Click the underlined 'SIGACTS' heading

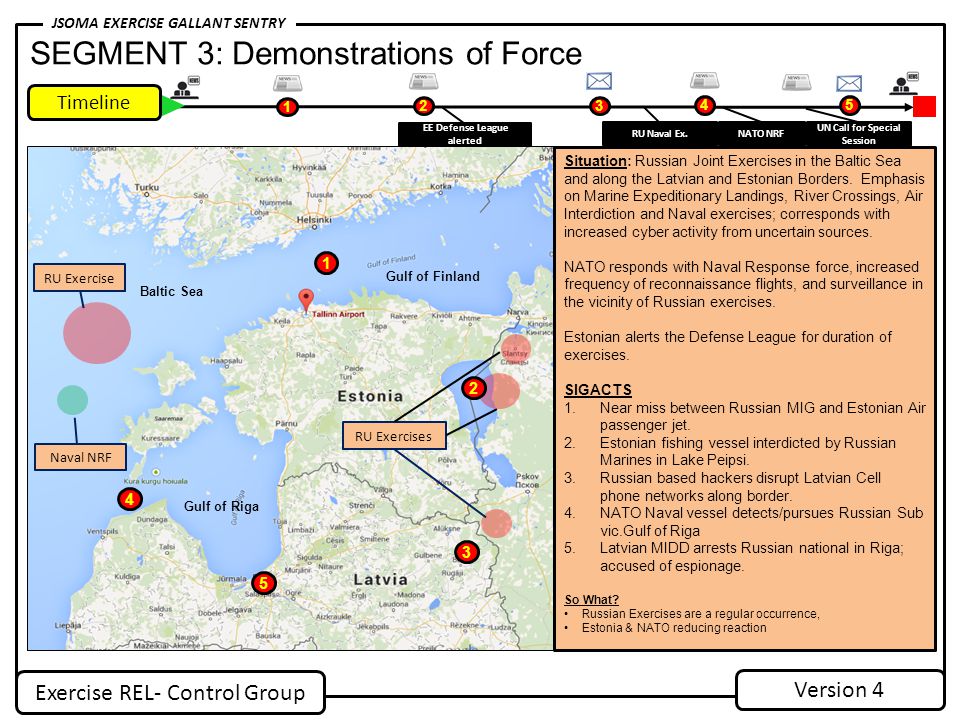coord(598,390)
